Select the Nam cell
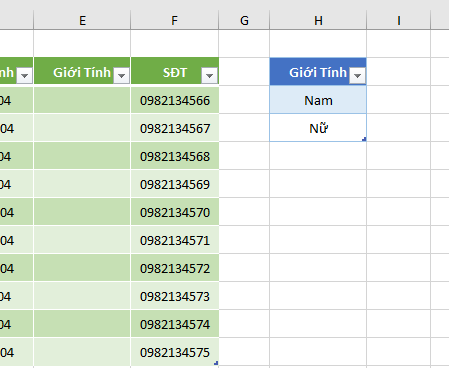This screenshot has width=449, height=368. click(x=318, y=100)
